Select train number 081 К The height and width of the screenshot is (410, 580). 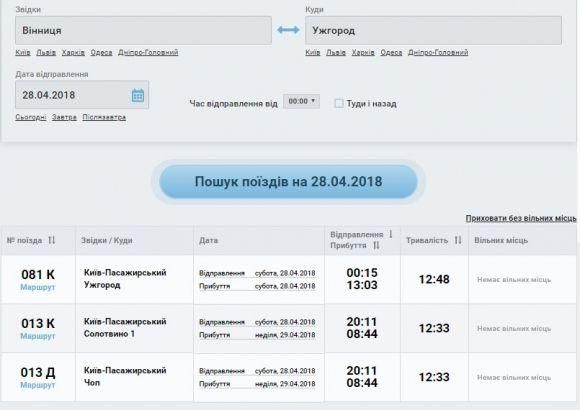pos(38,275)
